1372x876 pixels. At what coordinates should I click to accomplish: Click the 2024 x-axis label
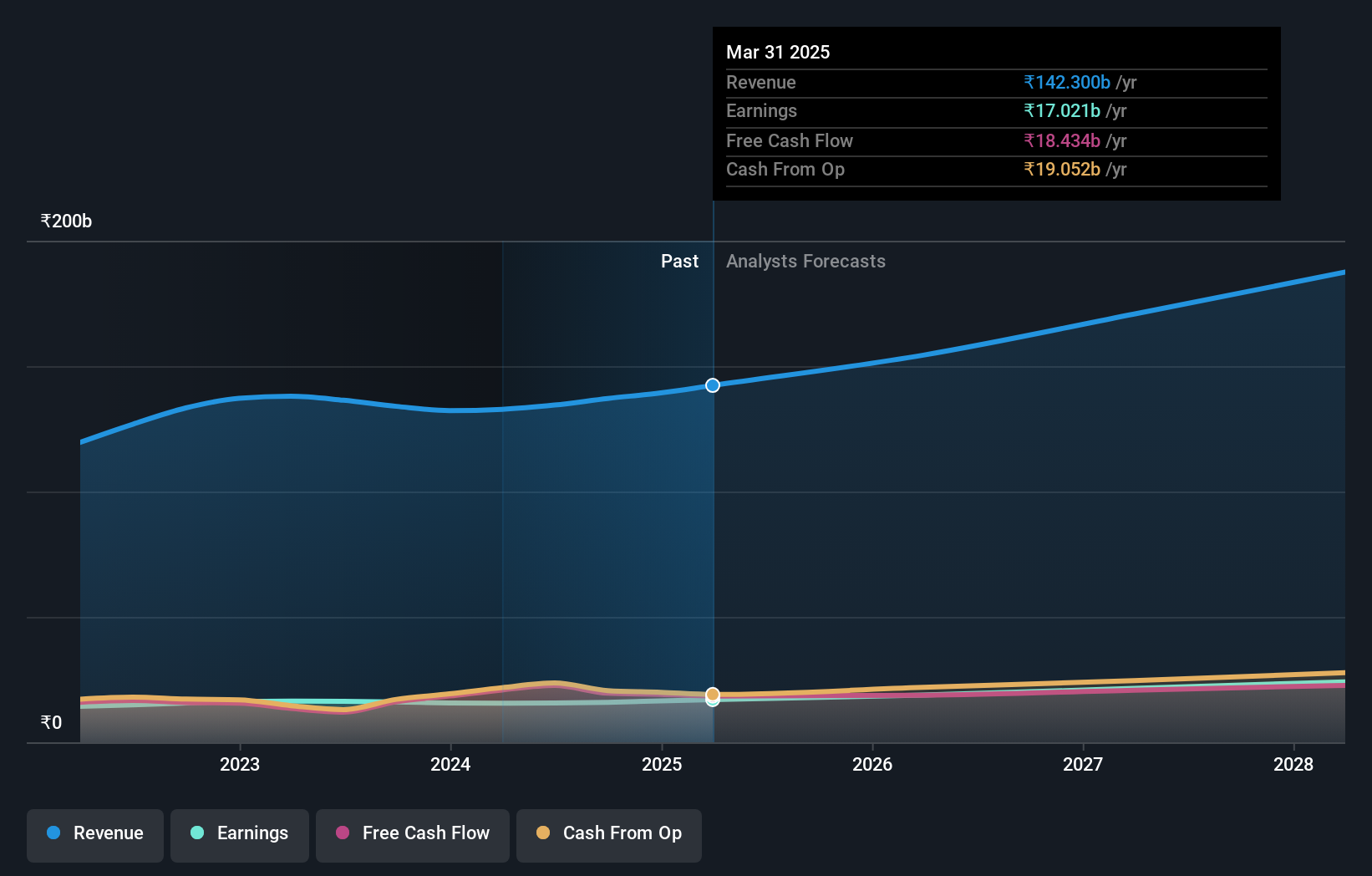pos(450,764)
